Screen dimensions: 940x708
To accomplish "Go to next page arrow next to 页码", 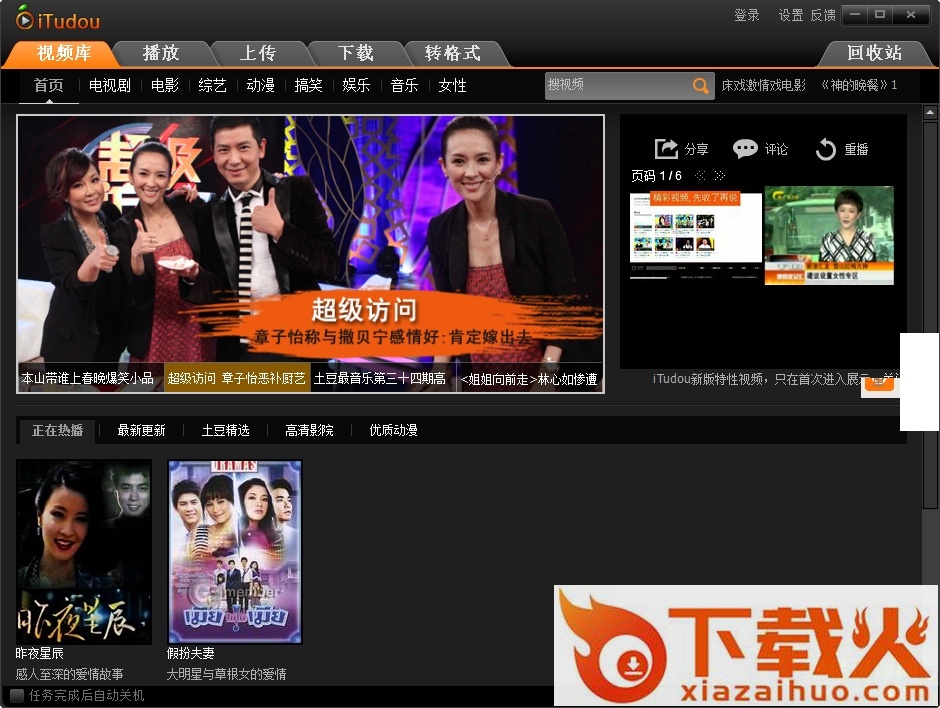I will pyautogui.click(x=720, y=176).
